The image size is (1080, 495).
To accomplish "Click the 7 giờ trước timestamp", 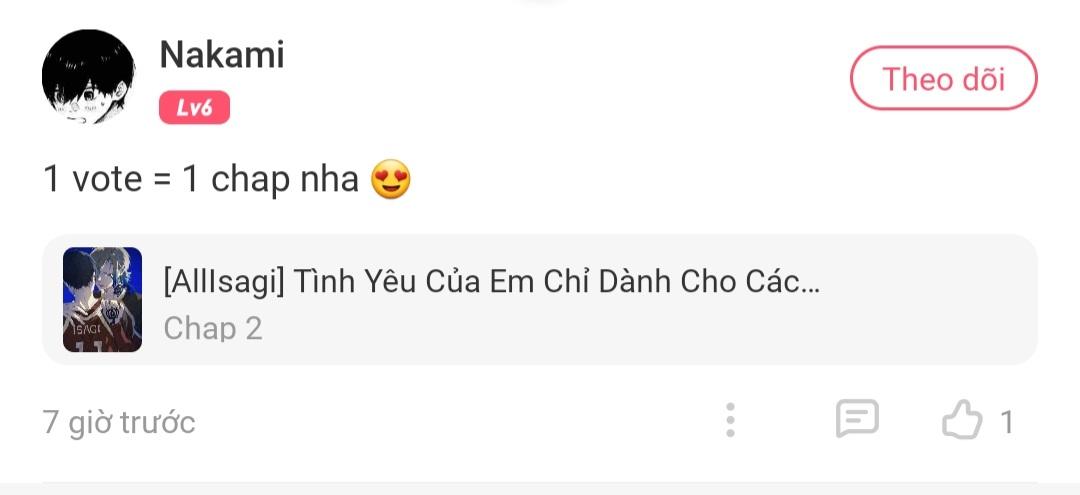I will click(119, 422).
